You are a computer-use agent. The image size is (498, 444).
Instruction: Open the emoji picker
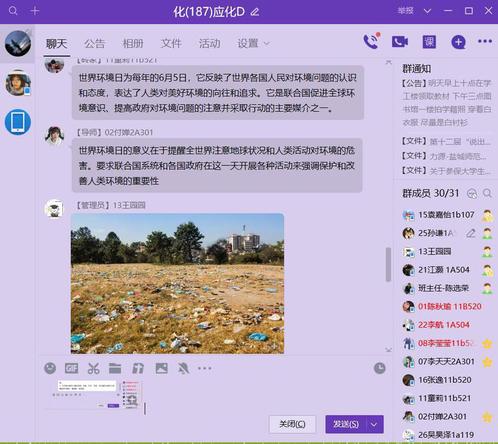click(50, 368)
